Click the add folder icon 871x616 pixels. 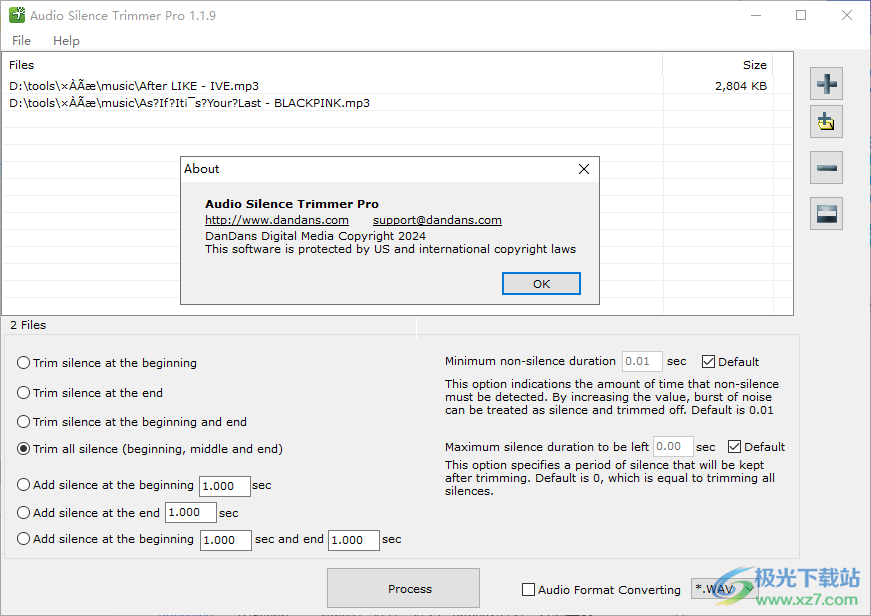[827, 122]
